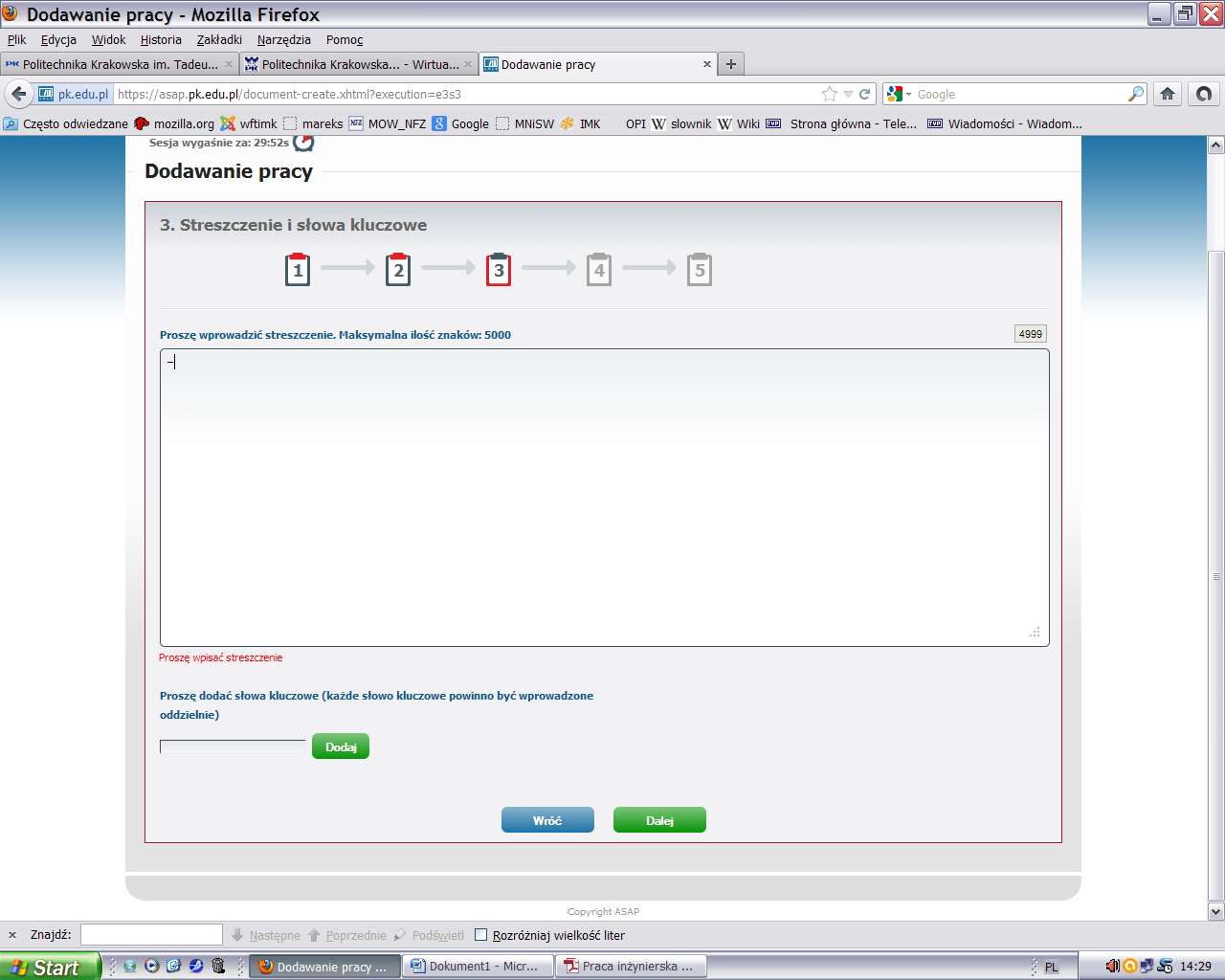Close the find bar
Screen dimensions: 1225x980
12,935
